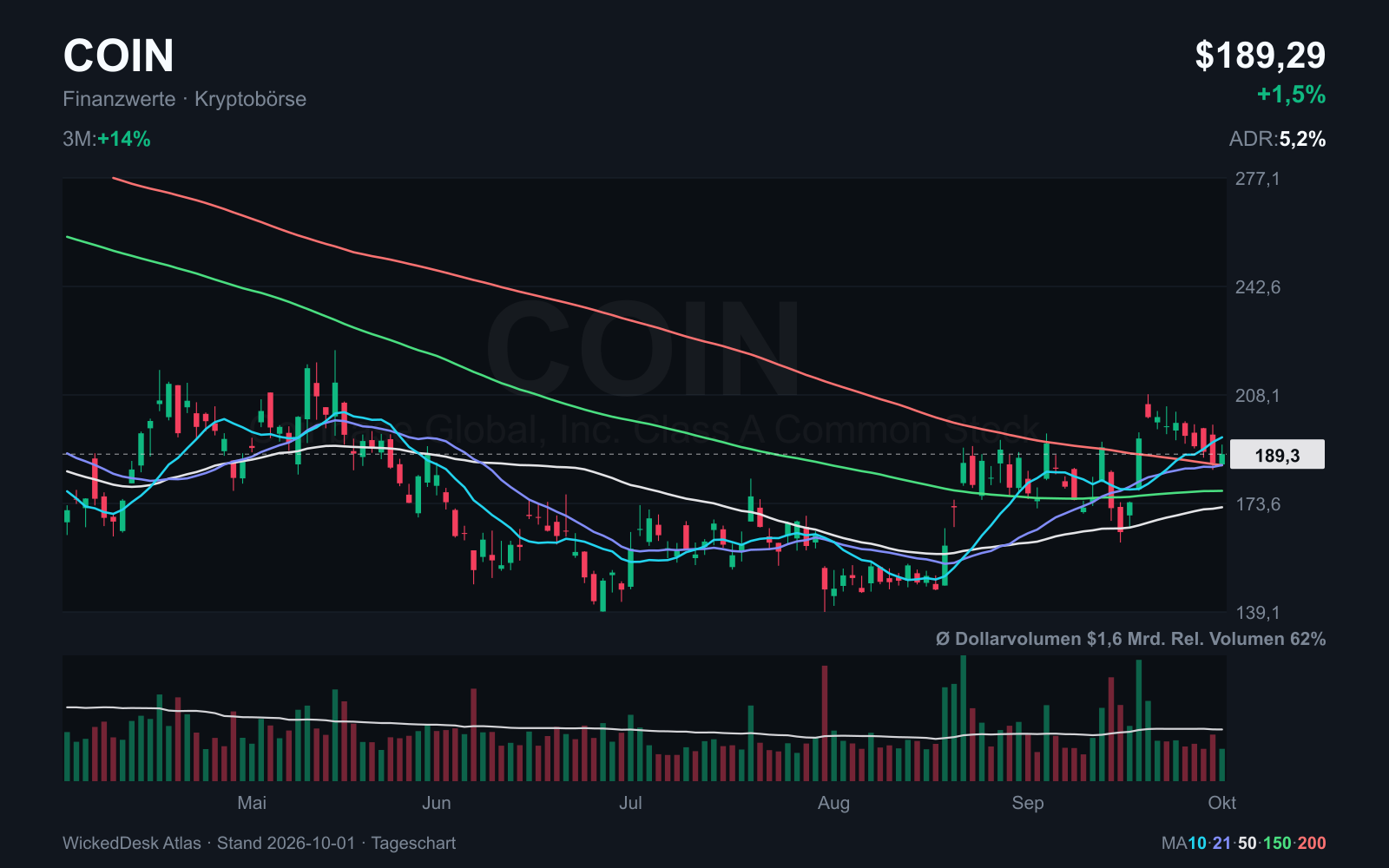Click the MA 50 legend entry
The width and height of the screenshot is (1389, 868).
1247,843
